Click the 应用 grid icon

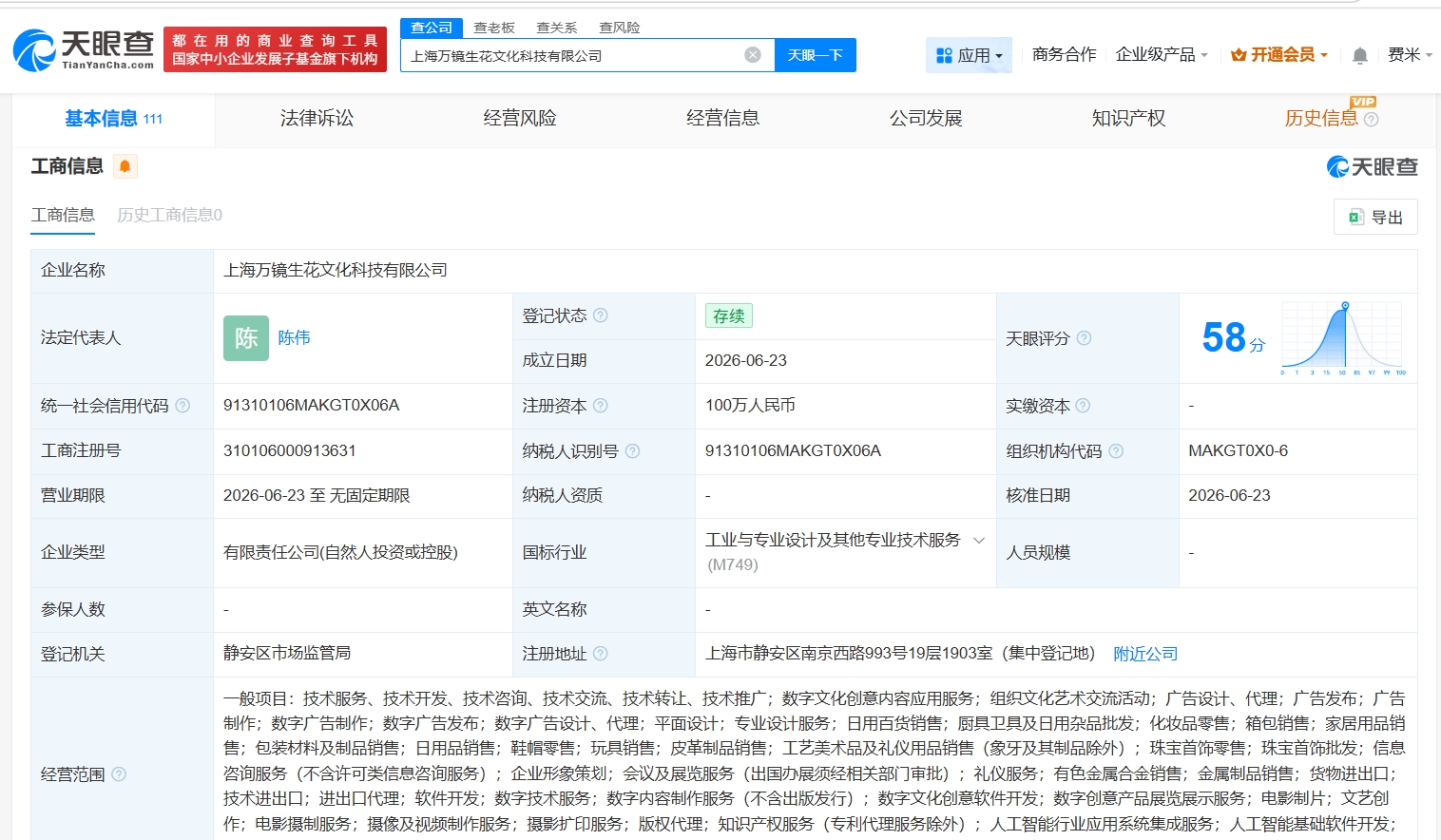(x=944, y=56)
